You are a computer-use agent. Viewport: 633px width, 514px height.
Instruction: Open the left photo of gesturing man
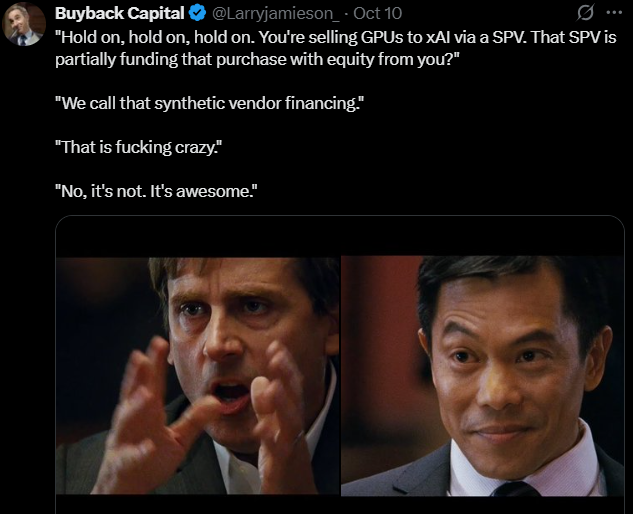tap(197, 375)
